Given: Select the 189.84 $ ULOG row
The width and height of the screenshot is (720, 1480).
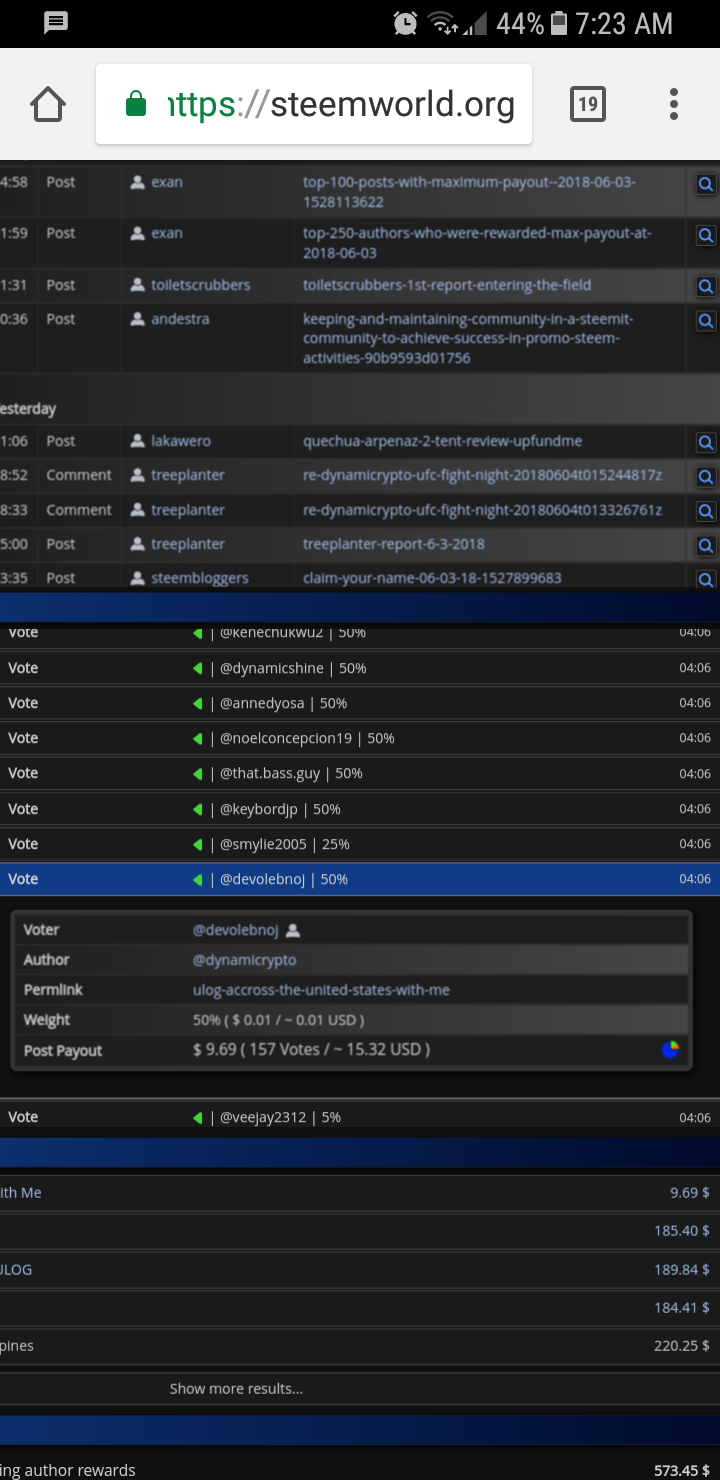Looking at the screenshot, I should 360,1269.
